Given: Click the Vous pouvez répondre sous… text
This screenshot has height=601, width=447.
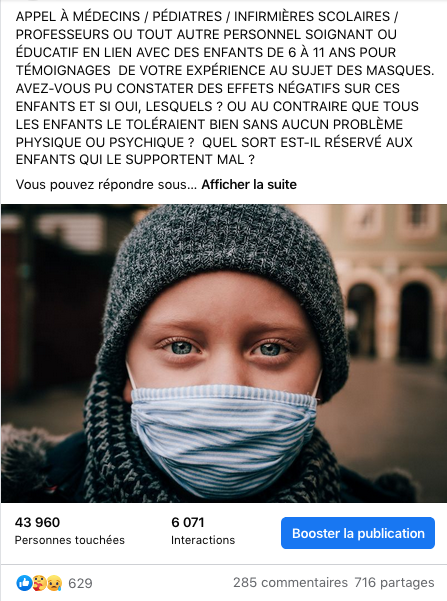Looking at the screenshot, I should click(106, 185).
